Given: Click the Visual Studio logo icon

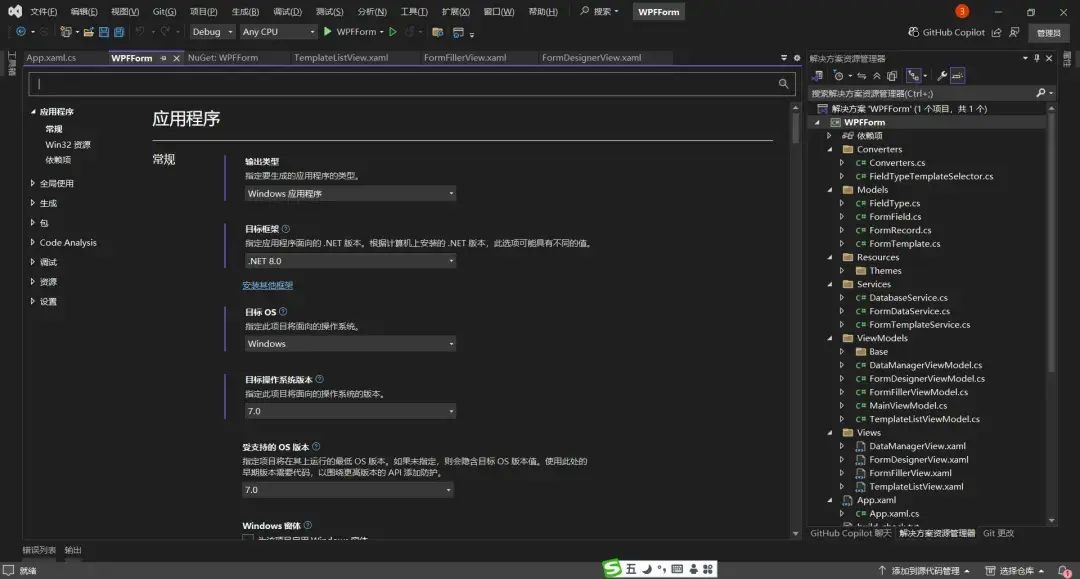Looking at the screenshot, I should coord(15,11).
